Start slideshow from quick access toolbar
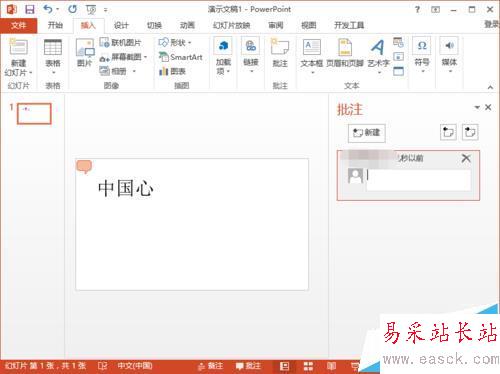500x374 pixels. click(91, 10)
